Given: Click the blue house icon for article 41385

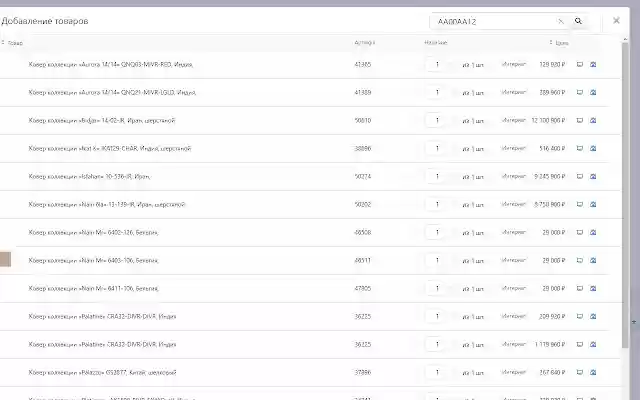Looking at the screenshot, I should pos(593,64).
